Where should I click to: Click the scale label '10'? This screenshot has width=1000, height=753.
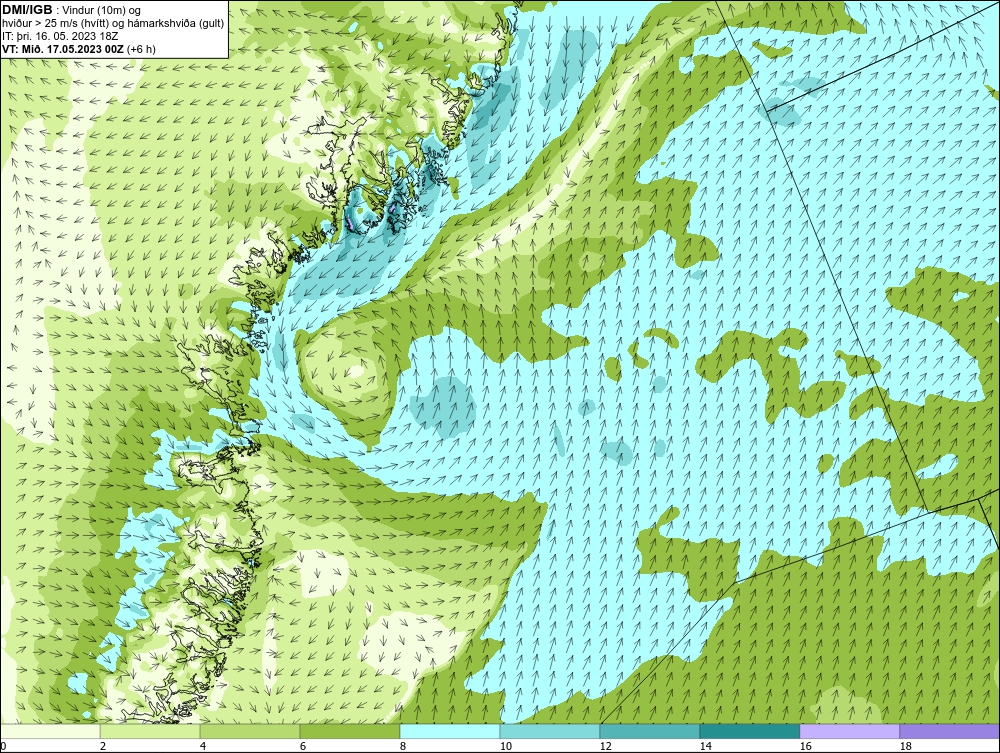click(506, 746)
